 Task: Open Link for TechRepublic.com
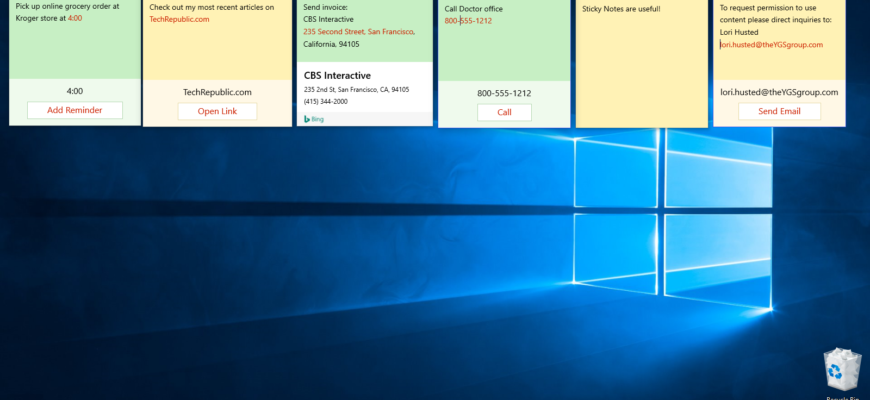[x=217, y=111]
